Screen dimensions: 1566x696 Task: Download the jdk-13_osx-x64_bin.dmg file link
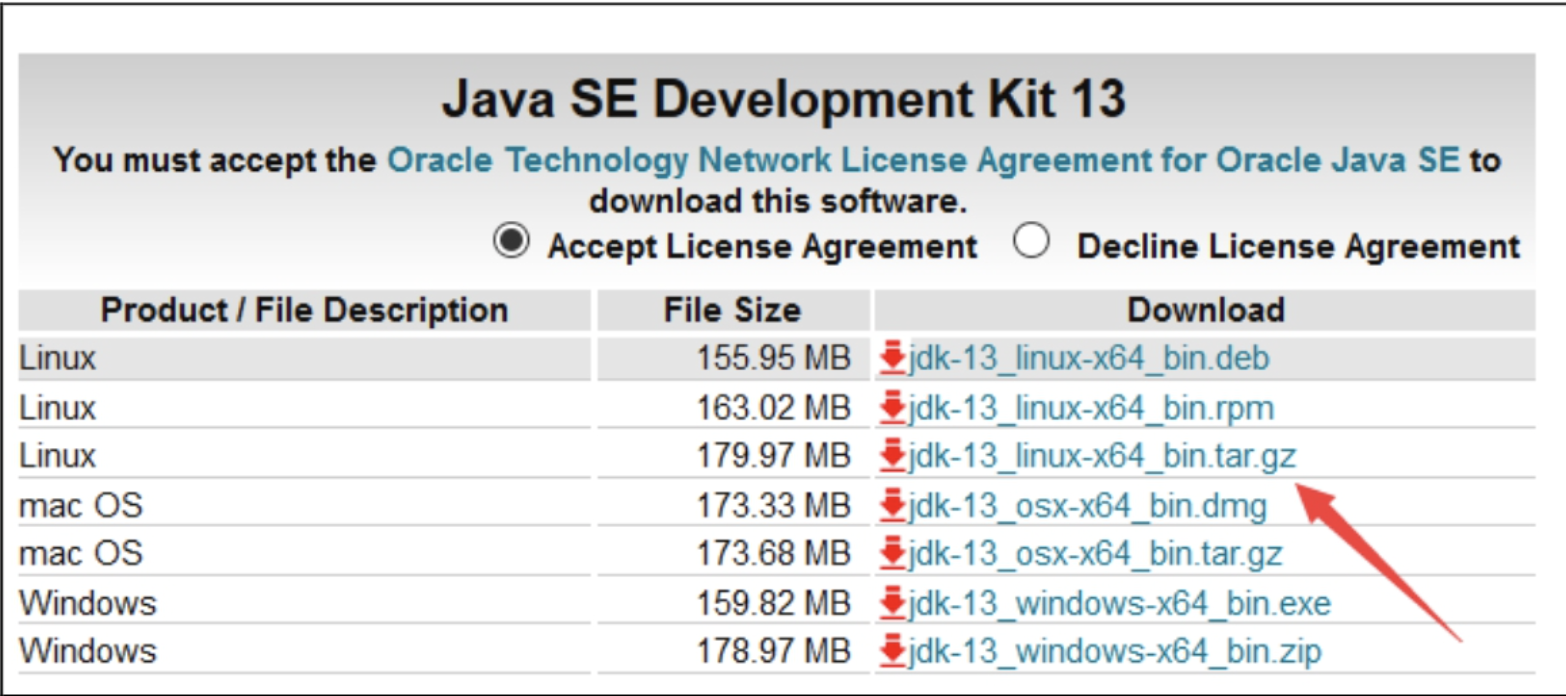[1088, 505]
